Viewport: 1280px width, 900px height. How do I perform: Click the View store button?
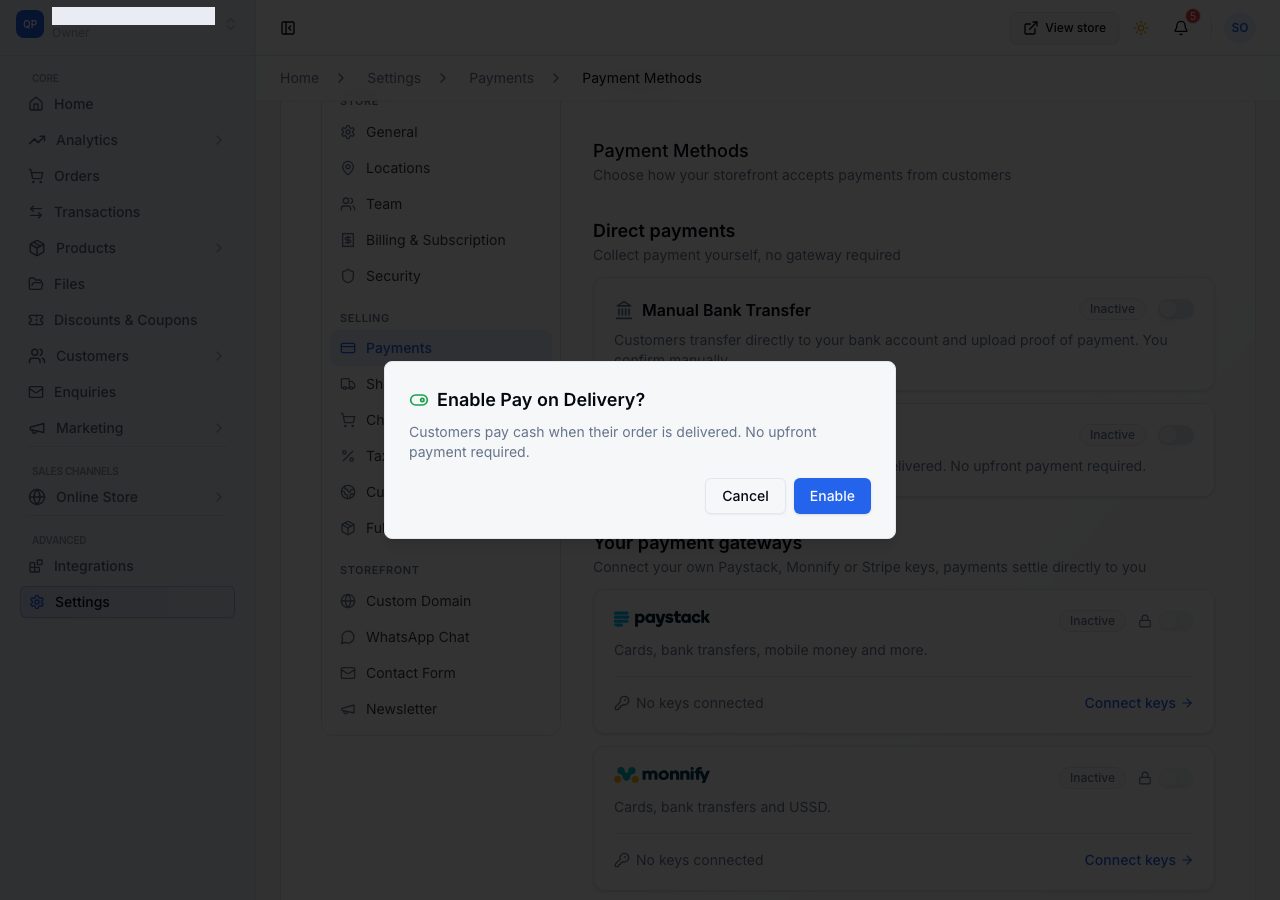(1064, 28)
